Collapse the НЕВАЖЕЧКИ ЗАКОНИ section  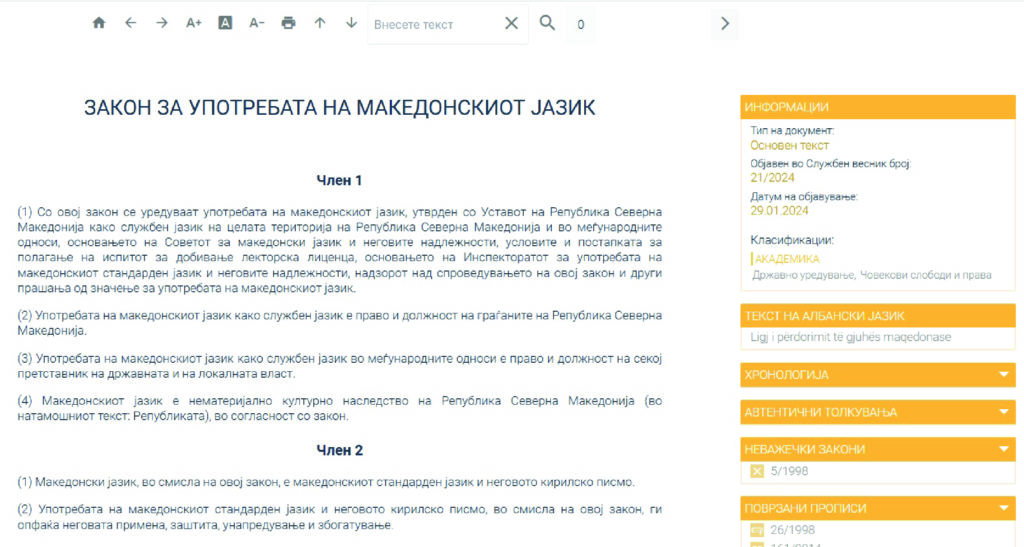tap(1005, 449)
